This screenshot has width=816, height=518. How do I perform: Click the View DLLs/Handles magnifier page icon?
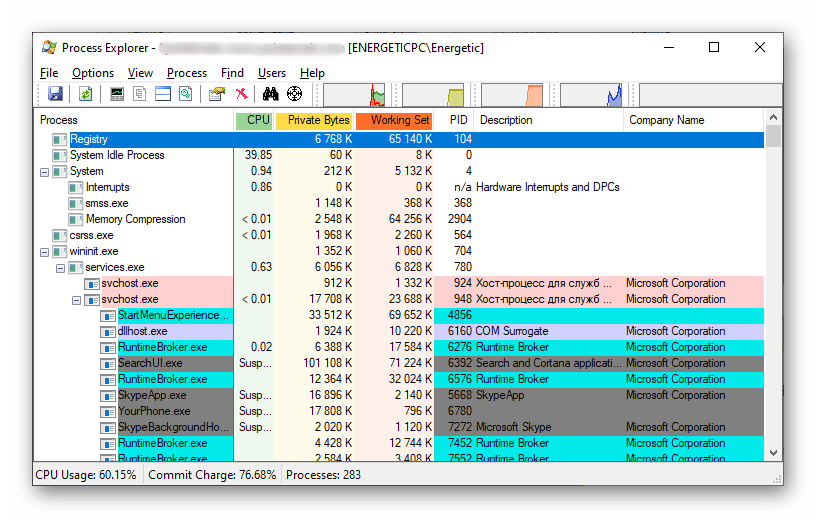tap(186, 94)
